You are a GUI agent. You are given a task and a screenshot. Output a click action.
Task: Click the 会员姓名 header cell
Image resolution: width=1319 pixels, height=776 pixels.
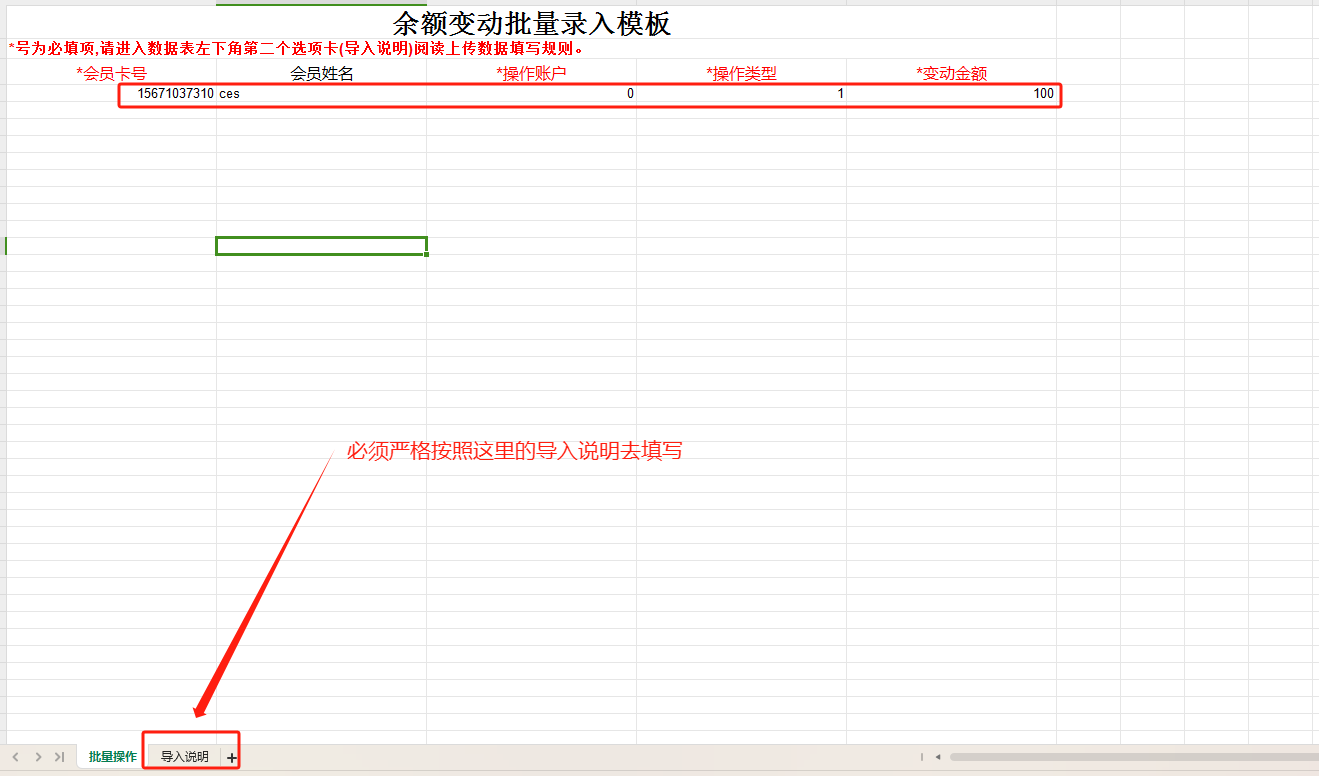(321, 73)
